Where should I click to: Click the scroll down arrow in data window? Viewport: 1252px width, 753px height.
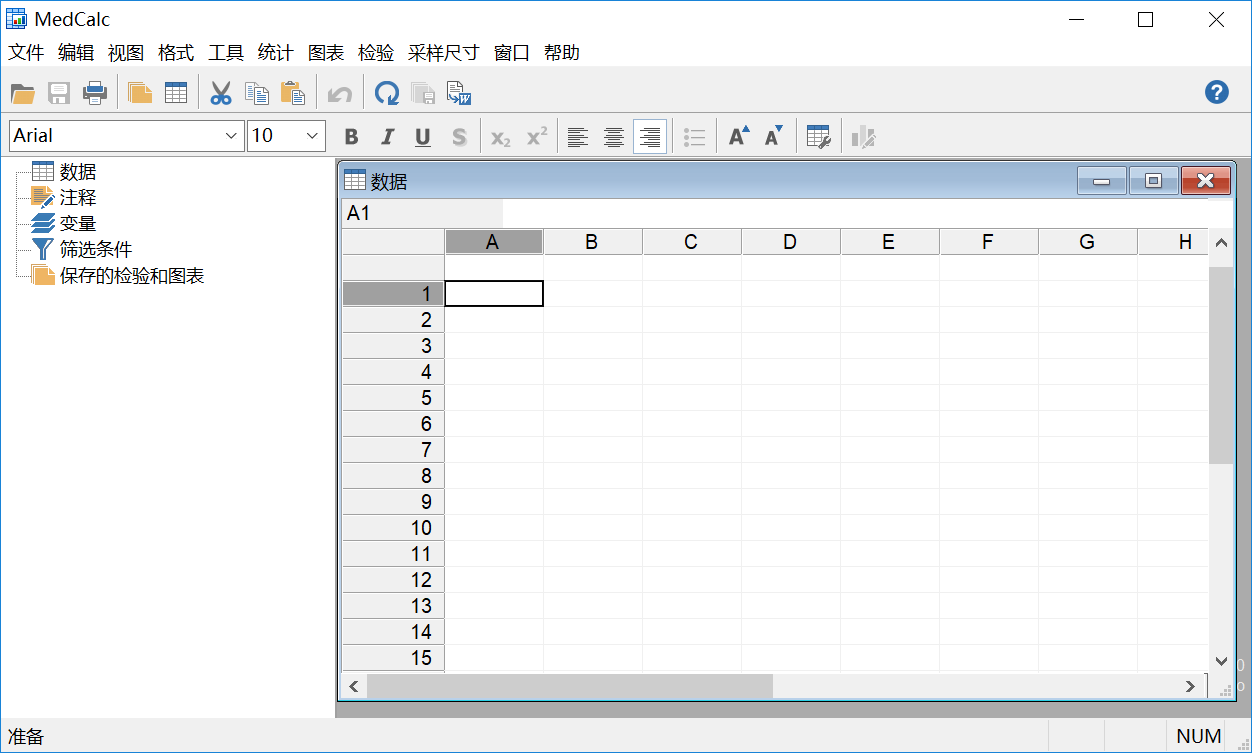click(1221, 660)
